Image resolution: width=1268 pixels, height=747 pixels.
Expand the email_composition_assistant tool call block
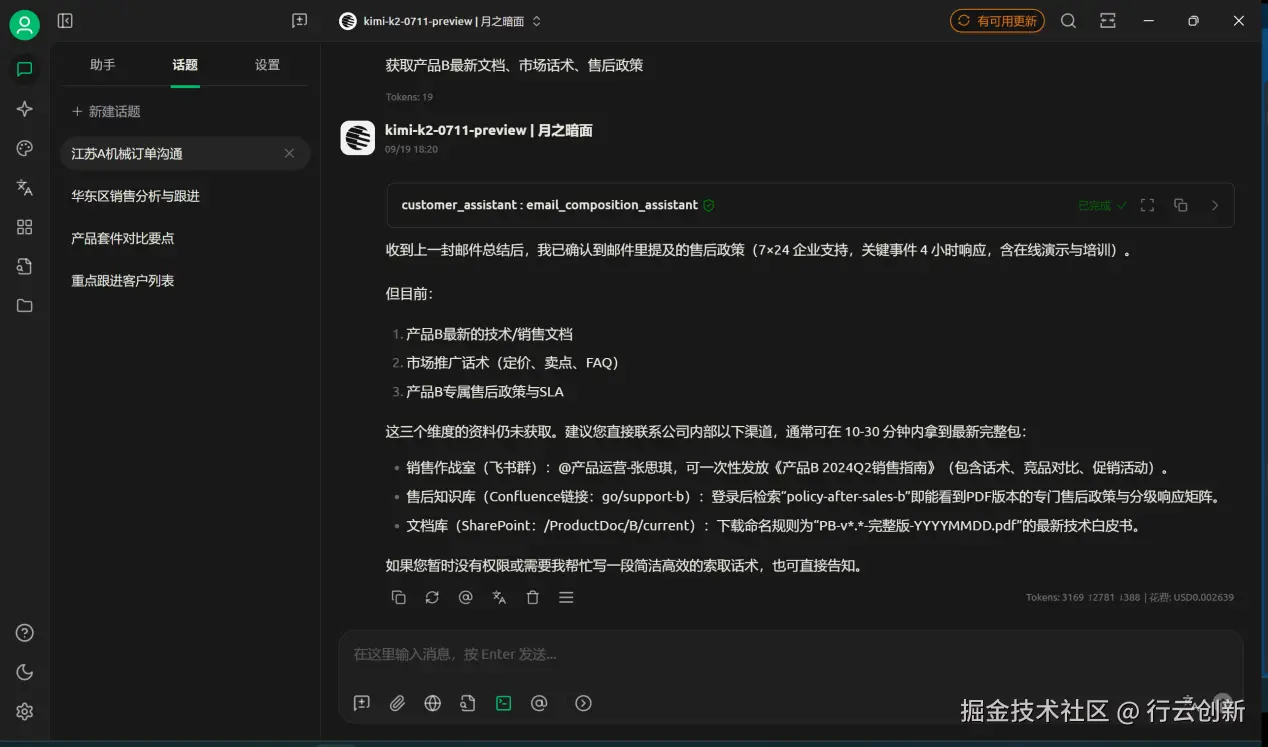point(810,205)
